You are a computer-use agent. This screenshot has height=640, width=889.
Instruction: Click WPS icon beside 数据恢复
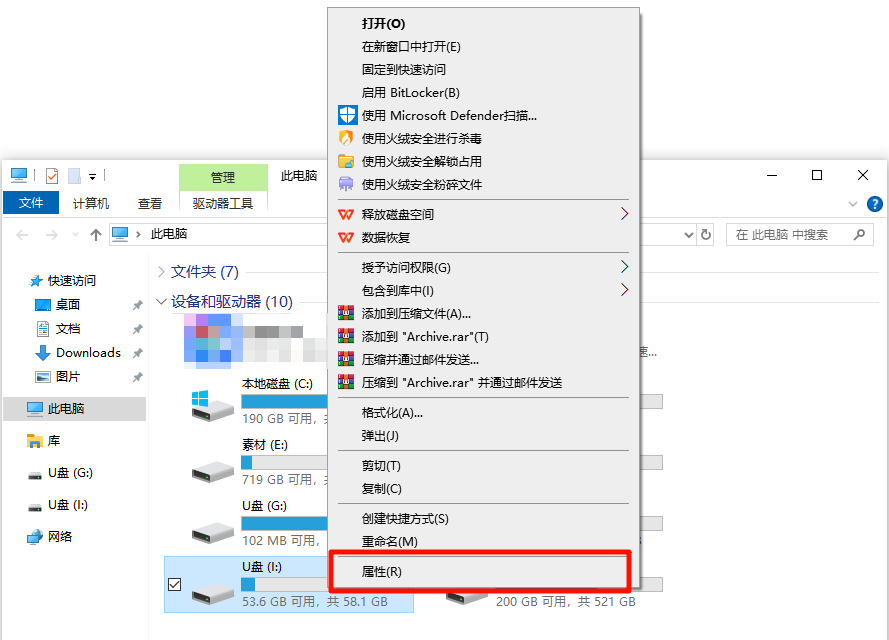pyautogui.click(x=346, y=238)
